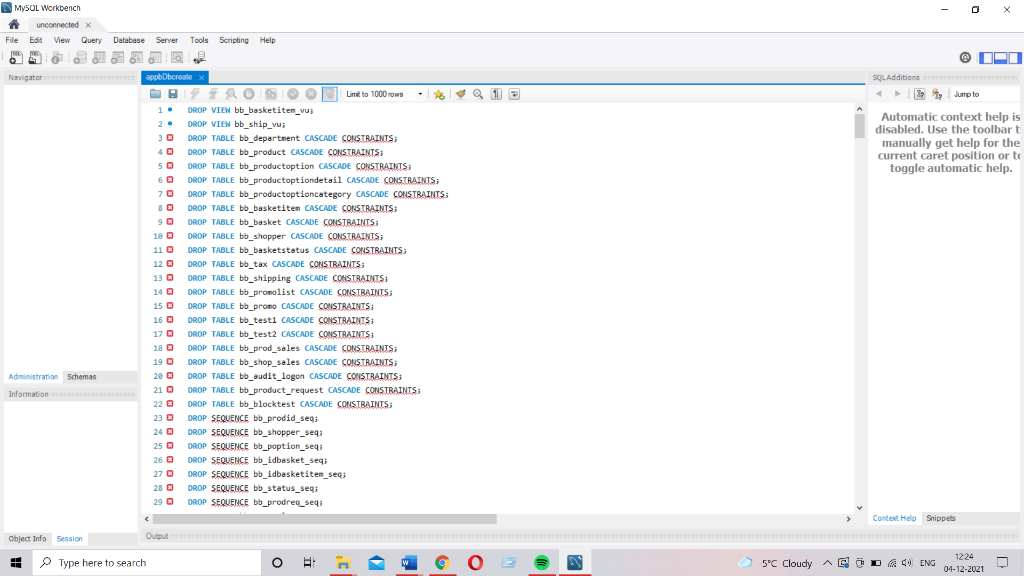This screenshot has width=1024, height=576.
Task: Toggle bottom output panel visibility
Action: pyautogui.click(x=1000, y=57)
